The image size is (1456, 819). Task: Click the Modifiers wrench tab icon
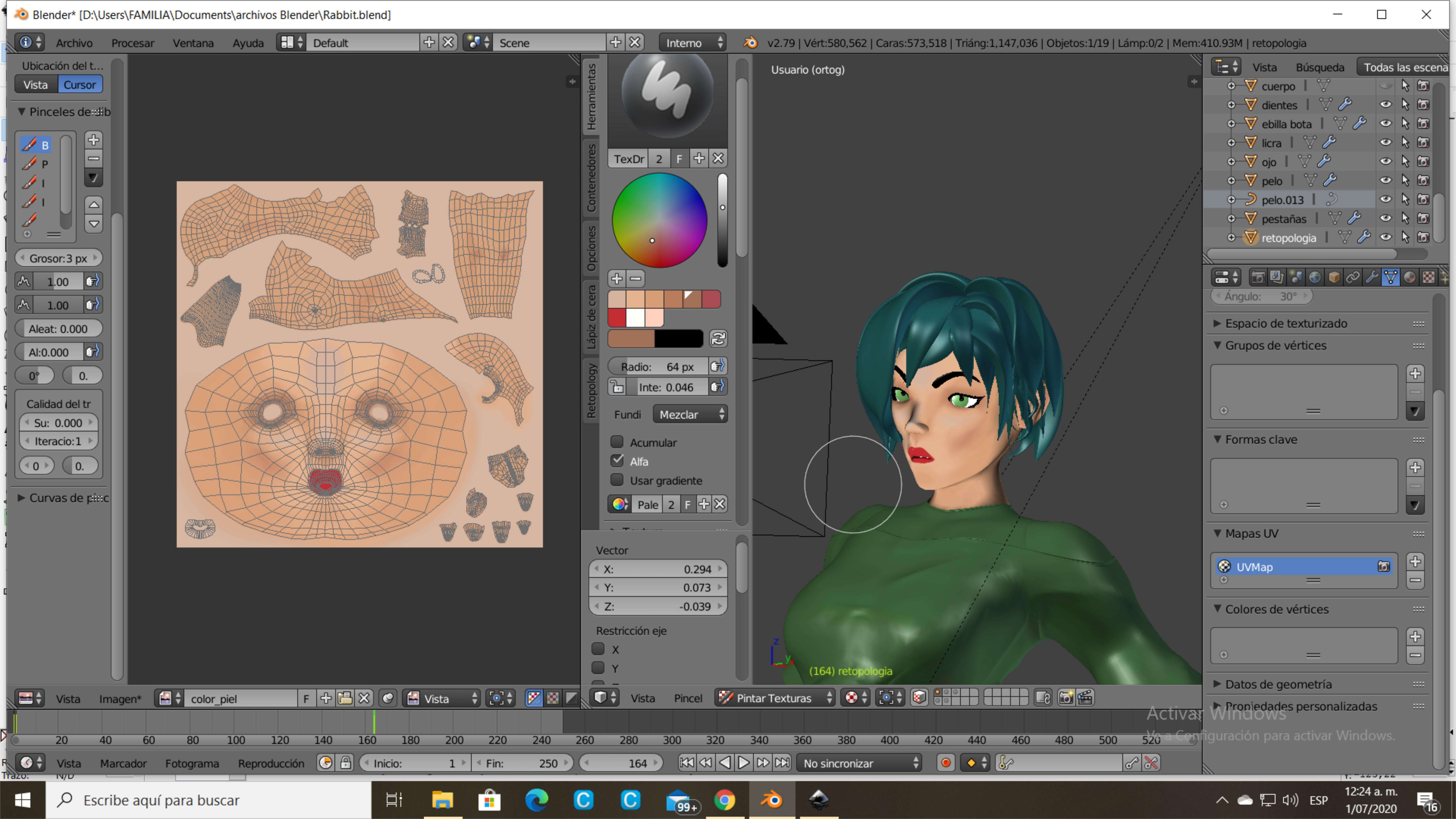[1372, 277]
